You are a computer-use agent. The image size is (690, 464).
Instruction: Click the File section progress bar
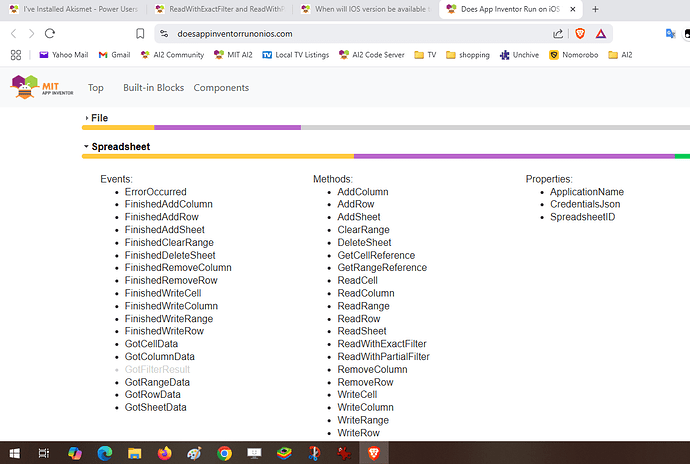386,128
